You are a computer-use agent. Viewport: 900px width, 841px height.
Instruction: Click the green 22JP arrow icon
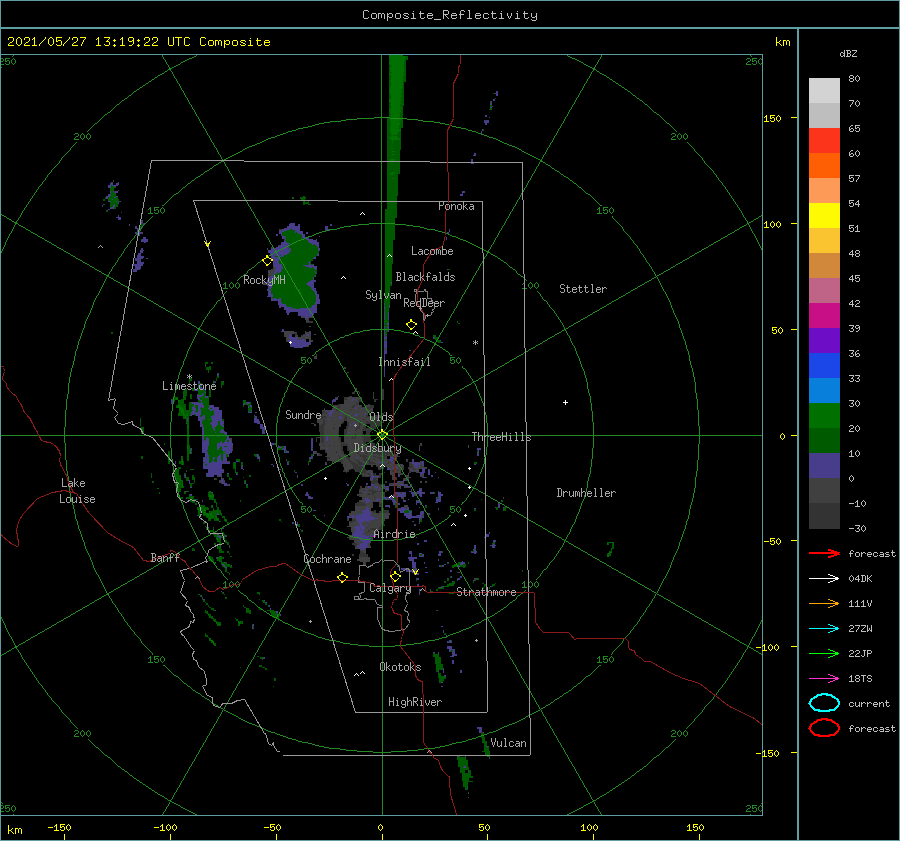click(824, 653)
